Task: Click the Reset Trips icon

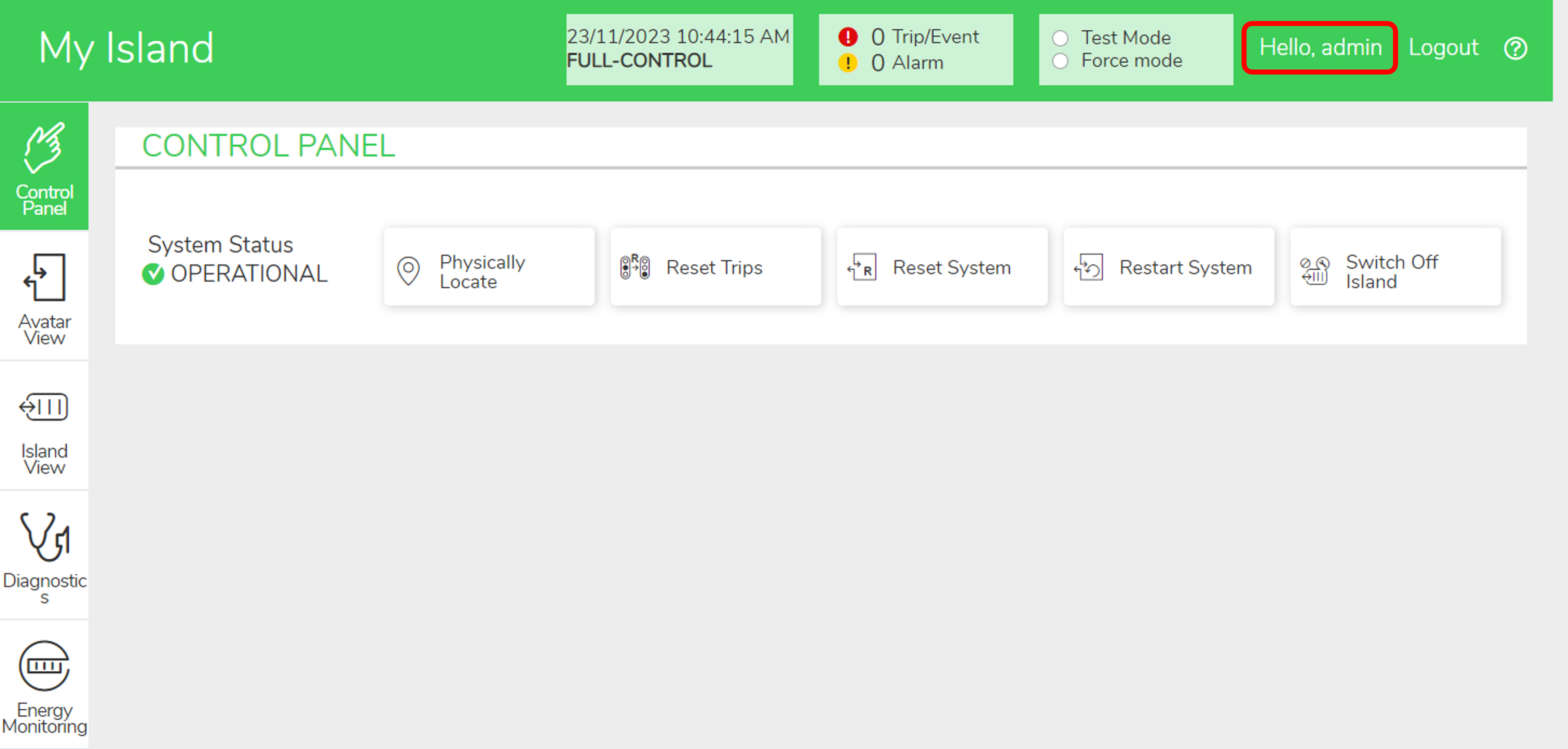Action: (x=634, y=267)
